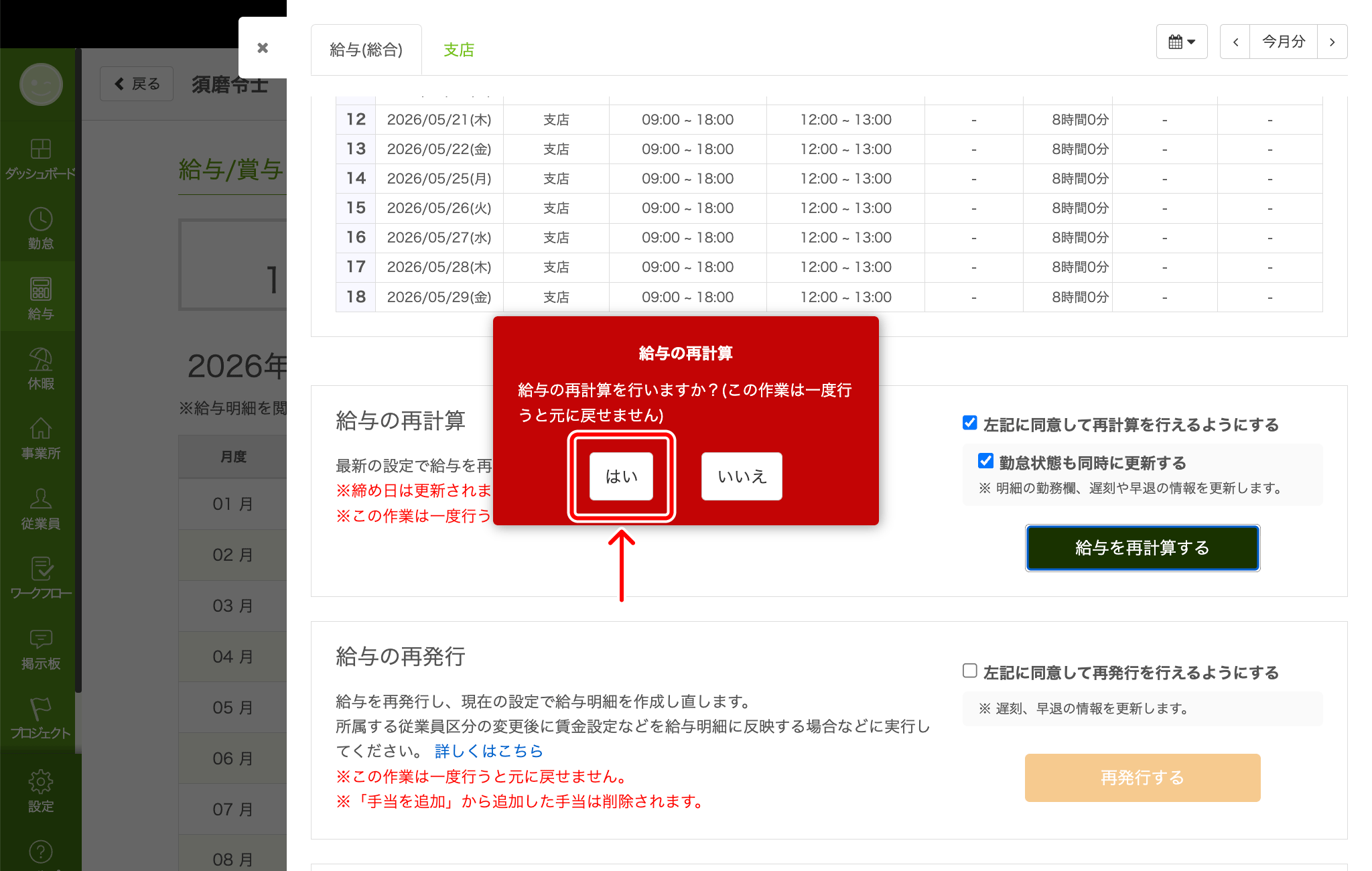
Task: Switch to the 給与(総合) tab
Action: tap(366, 50)
